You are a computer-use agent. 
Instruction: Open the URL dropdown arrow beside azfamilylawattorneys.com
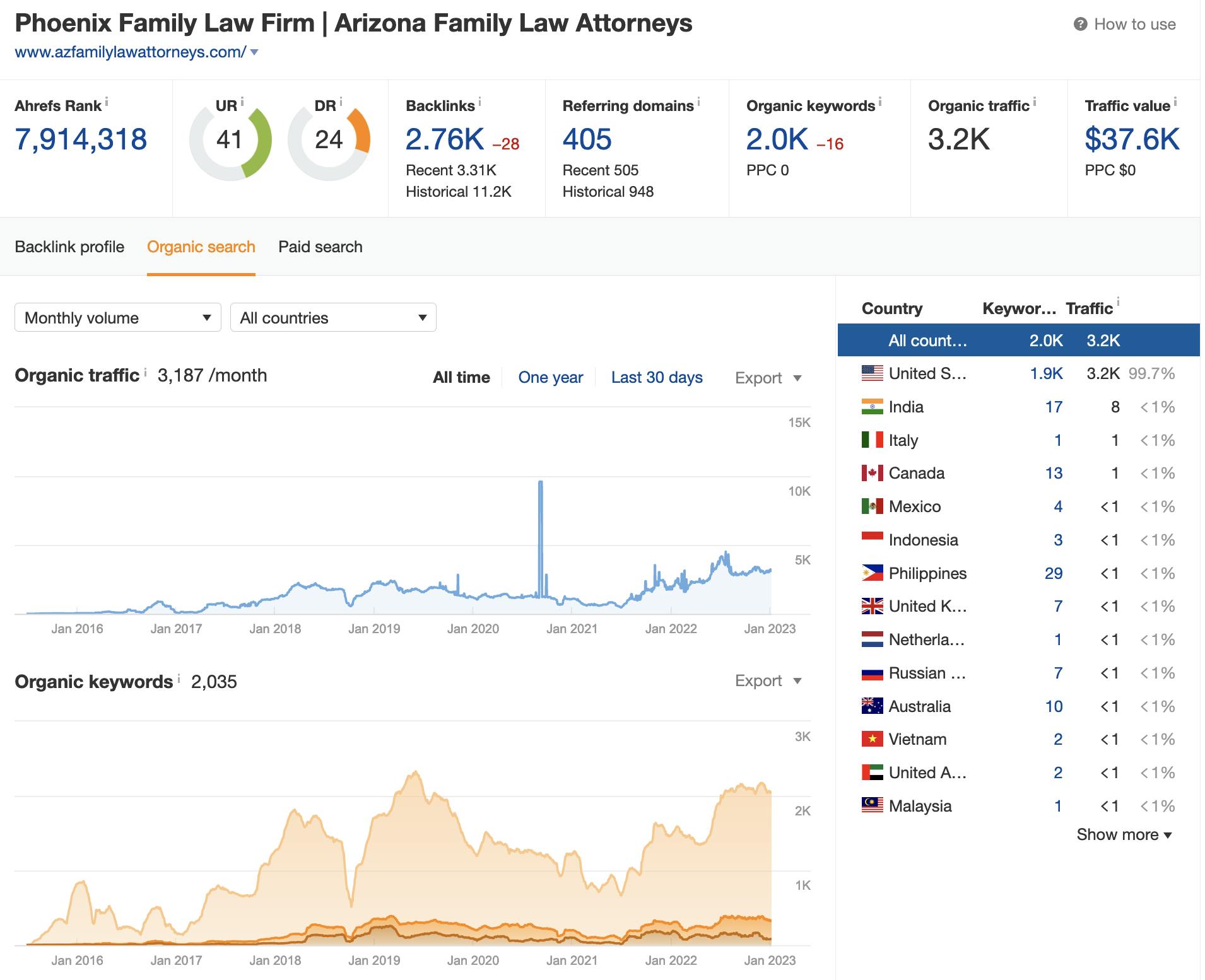click(x=254, y=52)
